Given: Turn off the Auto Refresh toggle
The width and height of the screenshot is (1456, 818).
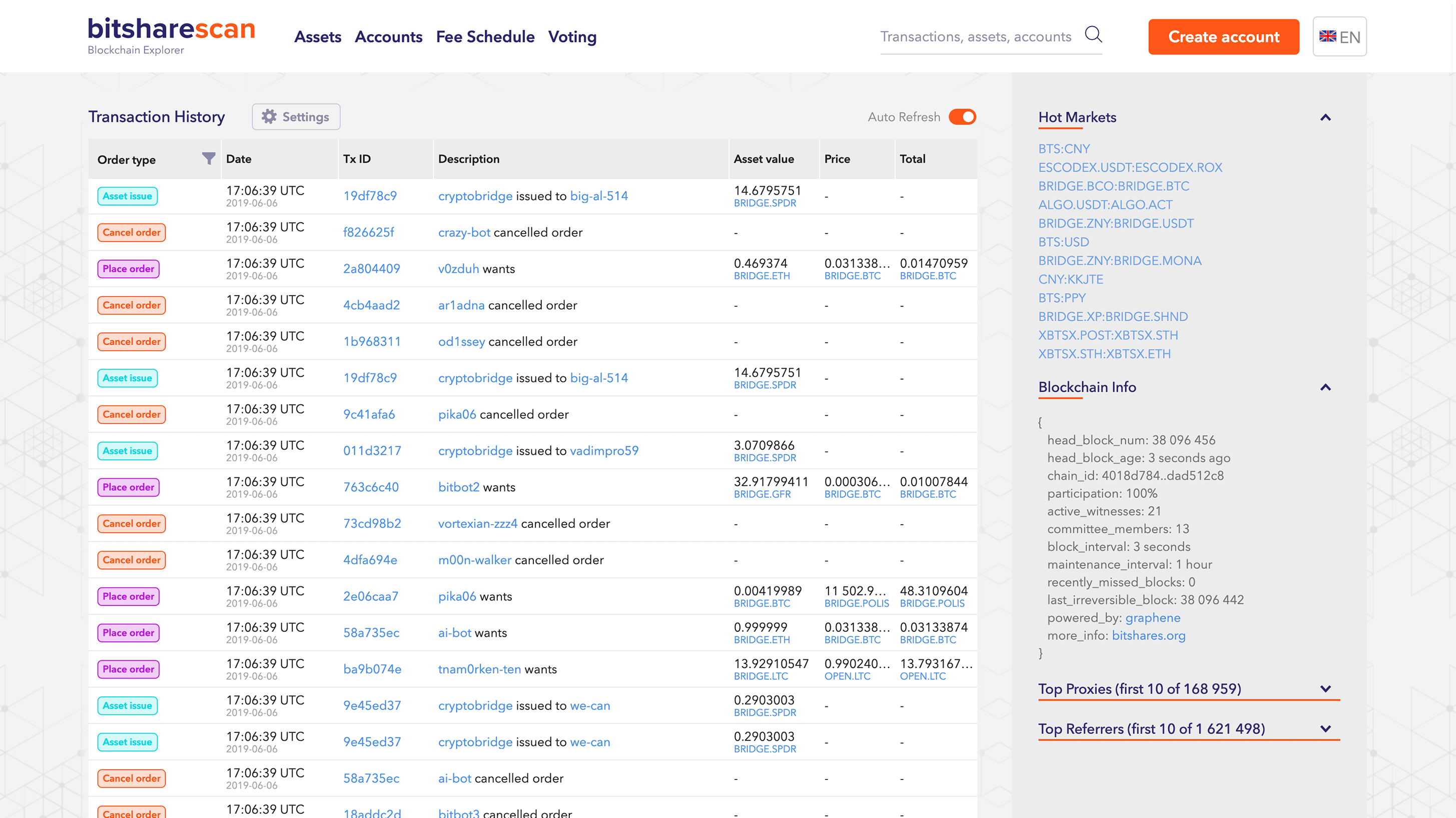Looking at the screenshot, I should (x=962, y=117).
